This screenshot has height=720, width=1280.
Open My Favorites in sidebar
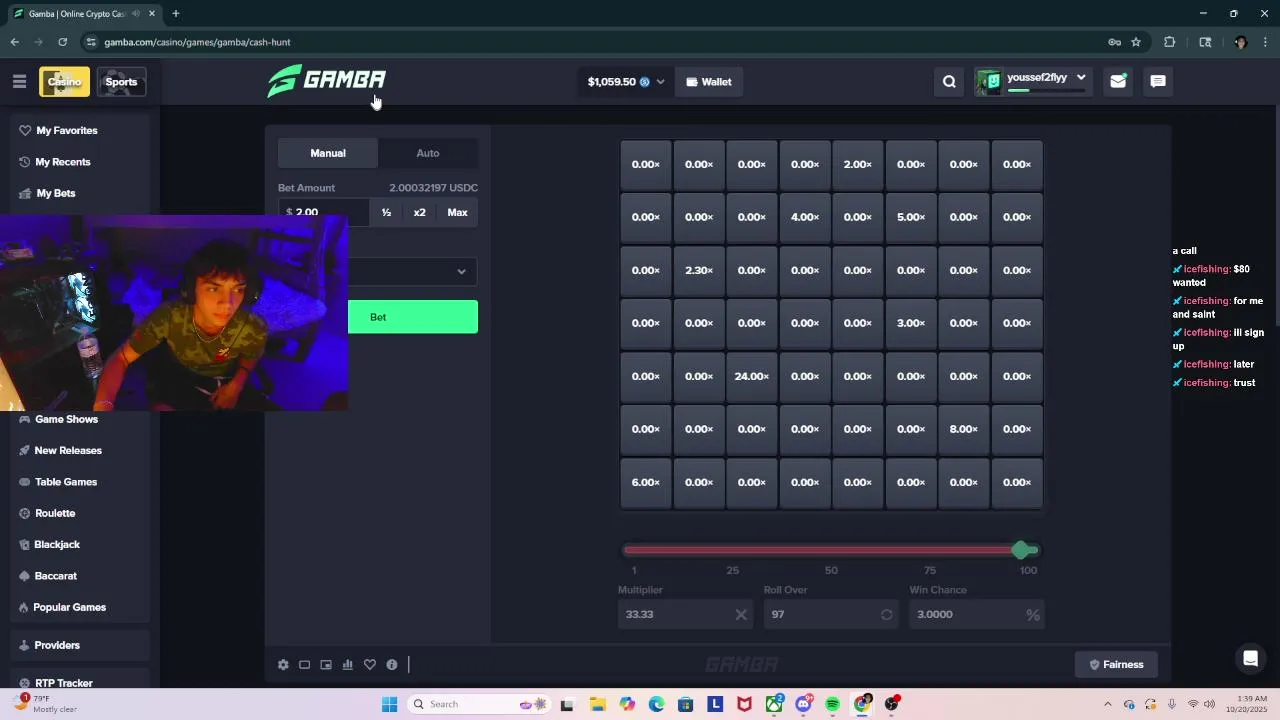pos(78,131)
